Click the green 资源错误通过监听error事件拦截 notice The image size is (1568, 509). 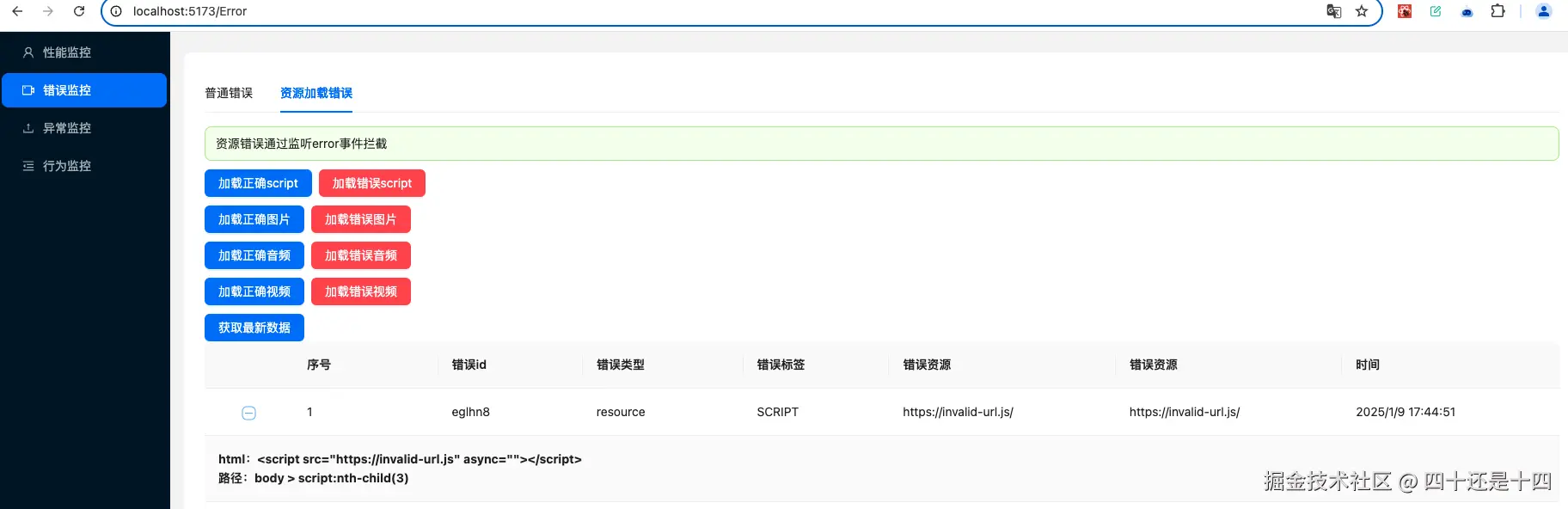(x=881, y=144)
